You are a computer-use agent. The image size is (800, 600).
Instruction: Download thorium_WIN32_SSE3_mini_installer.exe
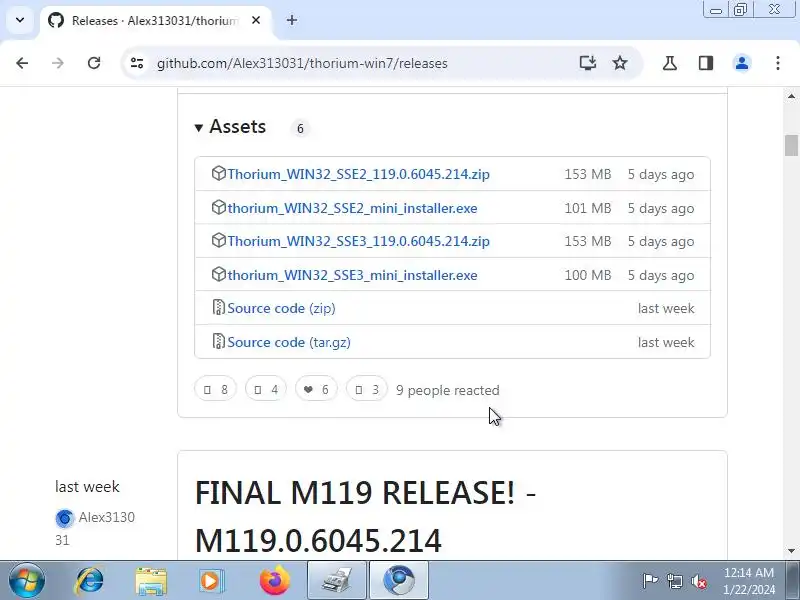tap(352, 275)
